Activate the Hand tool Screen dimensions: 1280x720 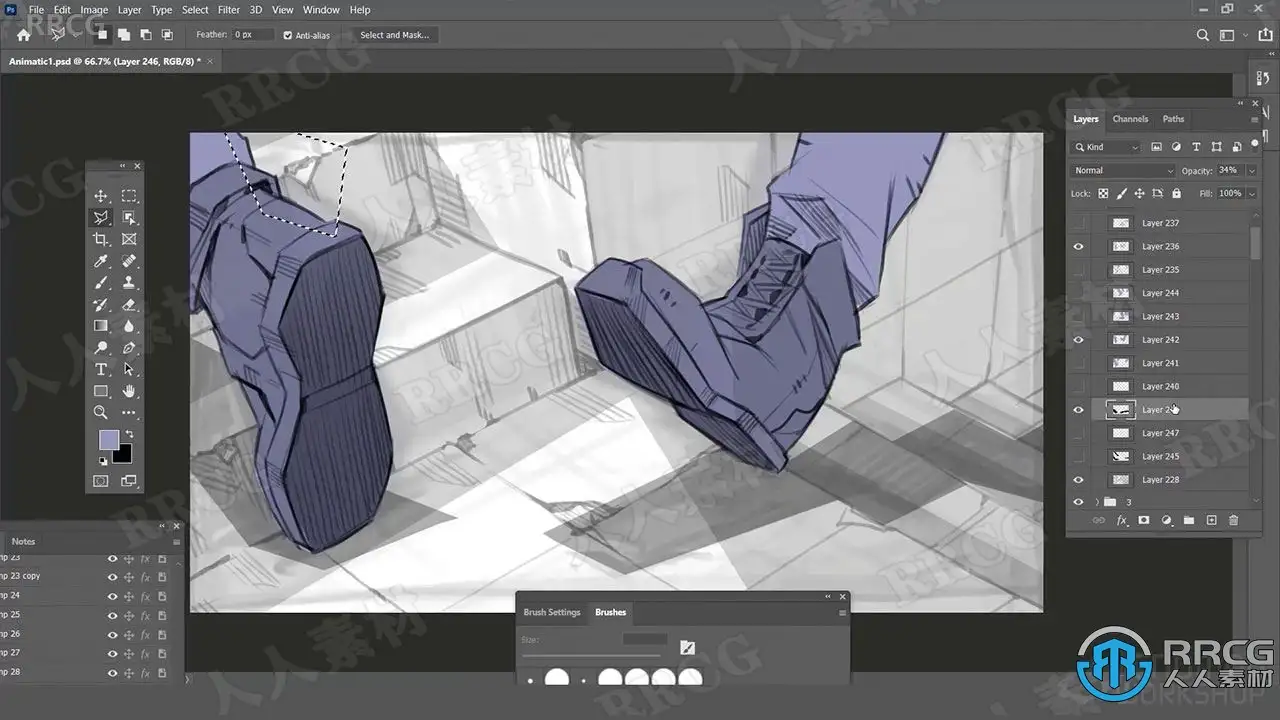pyautogui.click(x=129, y=391)
